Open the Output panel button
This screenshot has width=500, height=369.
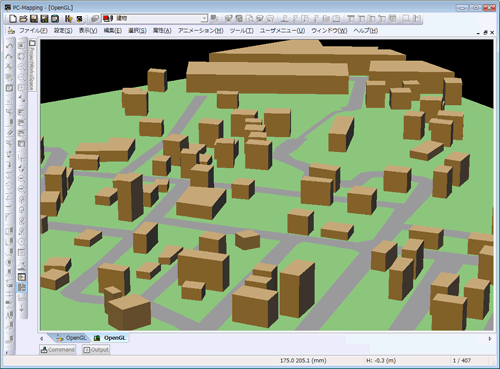[x=96, y=350]
